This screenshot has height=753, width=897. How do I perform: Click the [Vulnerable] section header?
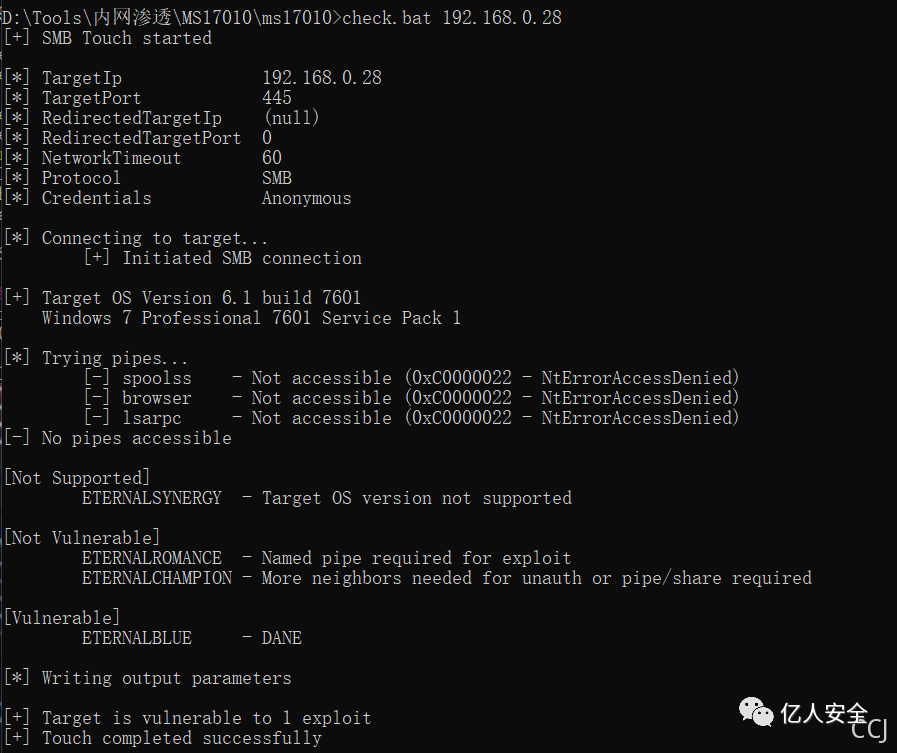pyautogui.click(x=62, y=619)
